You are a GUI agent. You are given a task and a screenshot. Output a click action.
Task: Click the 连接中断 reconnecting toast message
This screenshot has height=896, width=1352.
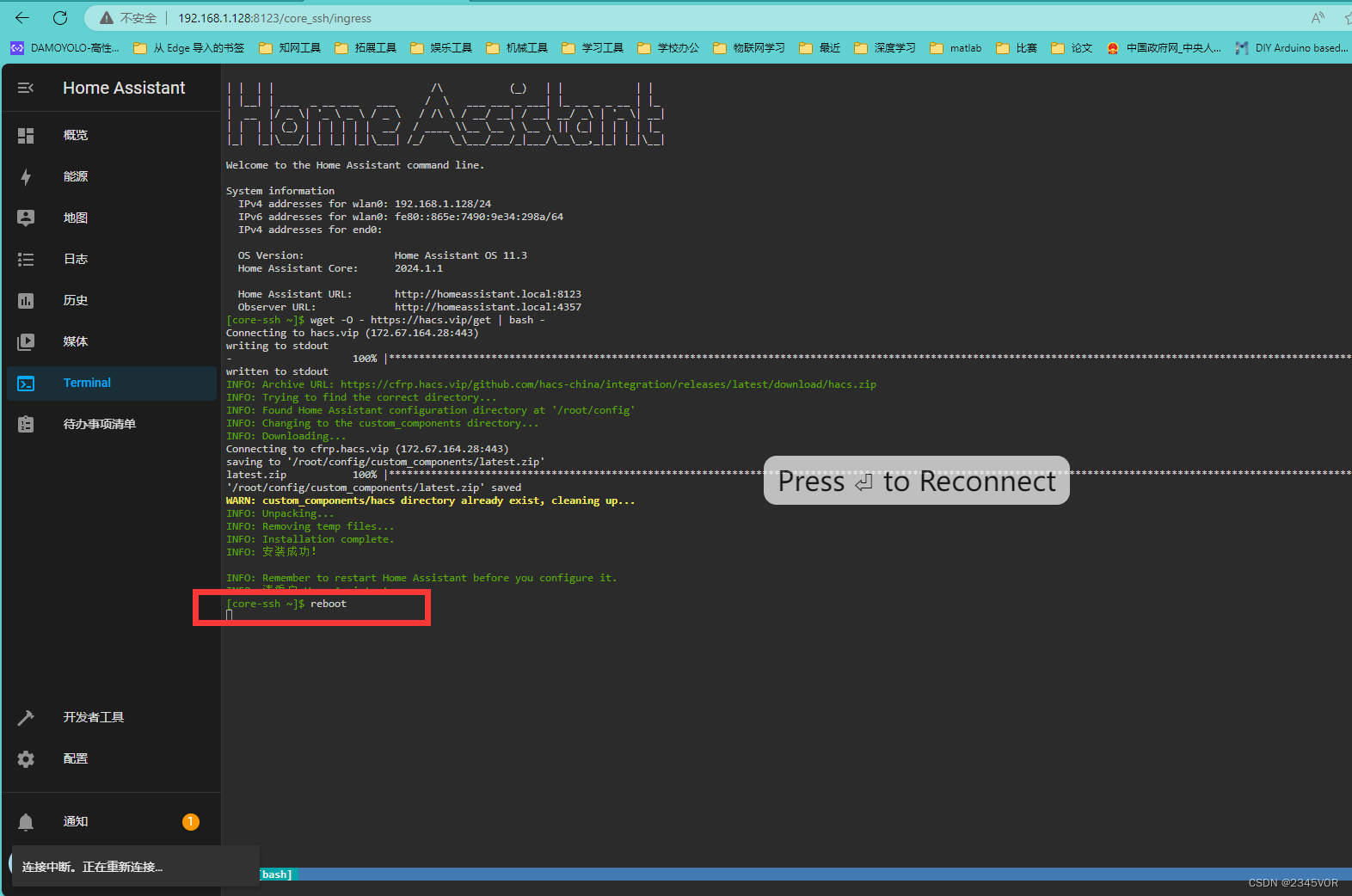[134, 867]
